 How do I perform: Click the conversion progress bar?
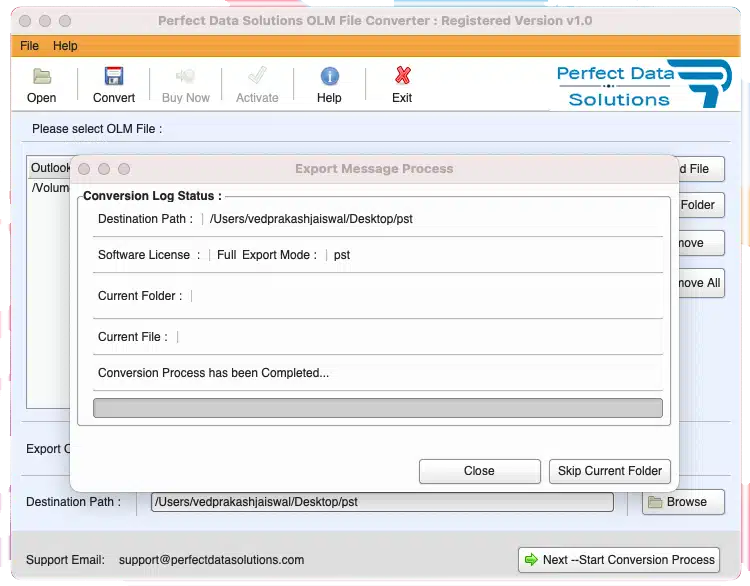pos(378,408)
